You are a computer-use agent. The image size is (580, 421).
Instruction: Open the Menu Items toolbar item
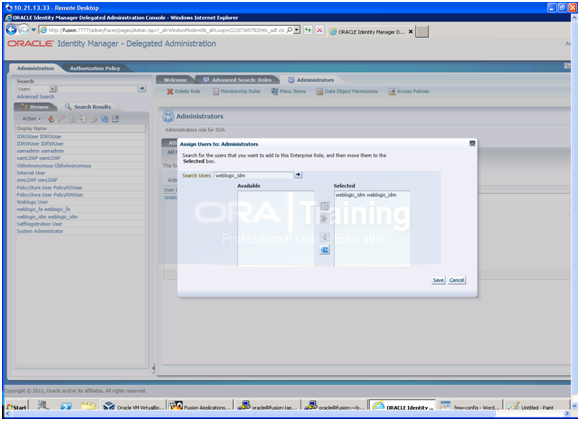pyautogui.click(x=289, y=91)
